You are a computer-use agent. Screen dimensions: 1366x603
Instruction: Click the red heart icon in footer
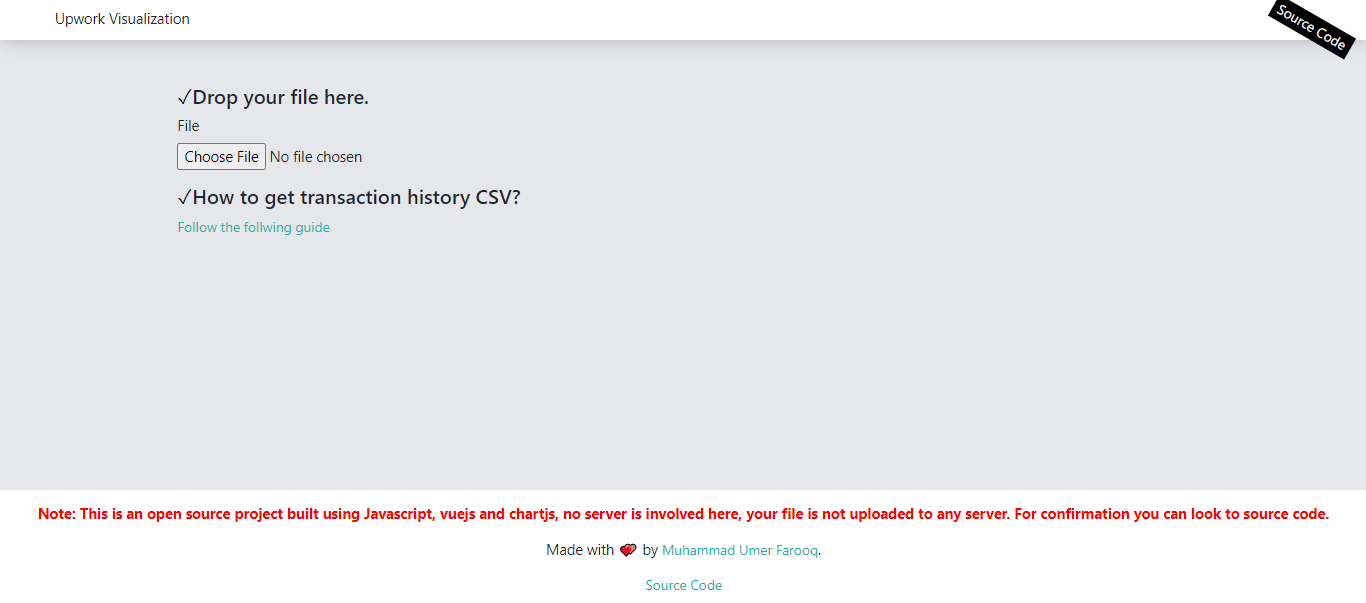tap(628, 550)
